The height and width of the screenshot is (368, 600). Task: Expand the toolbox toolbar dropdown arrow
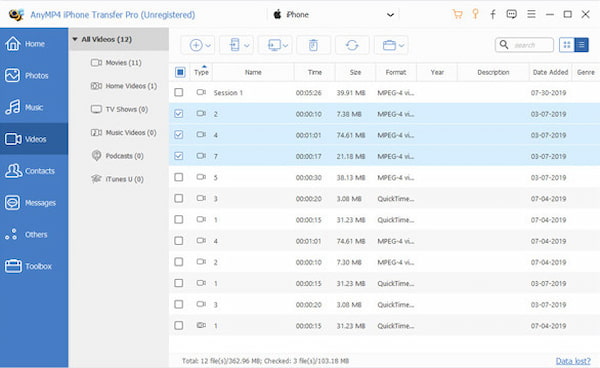point(401,46)
